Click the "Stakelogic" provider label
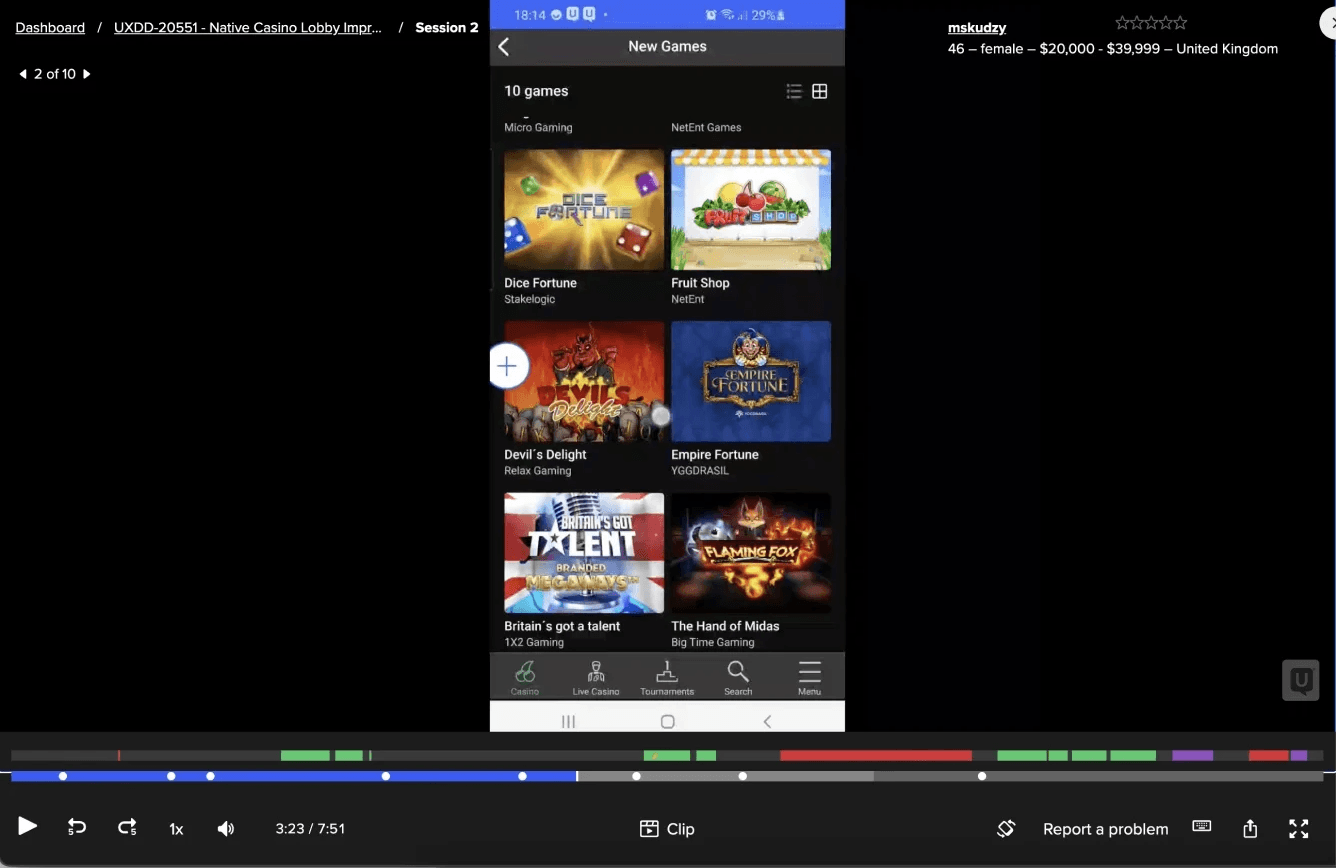Screen dimensions: 1336x868 pyautogui.click(x=530, y=299)
